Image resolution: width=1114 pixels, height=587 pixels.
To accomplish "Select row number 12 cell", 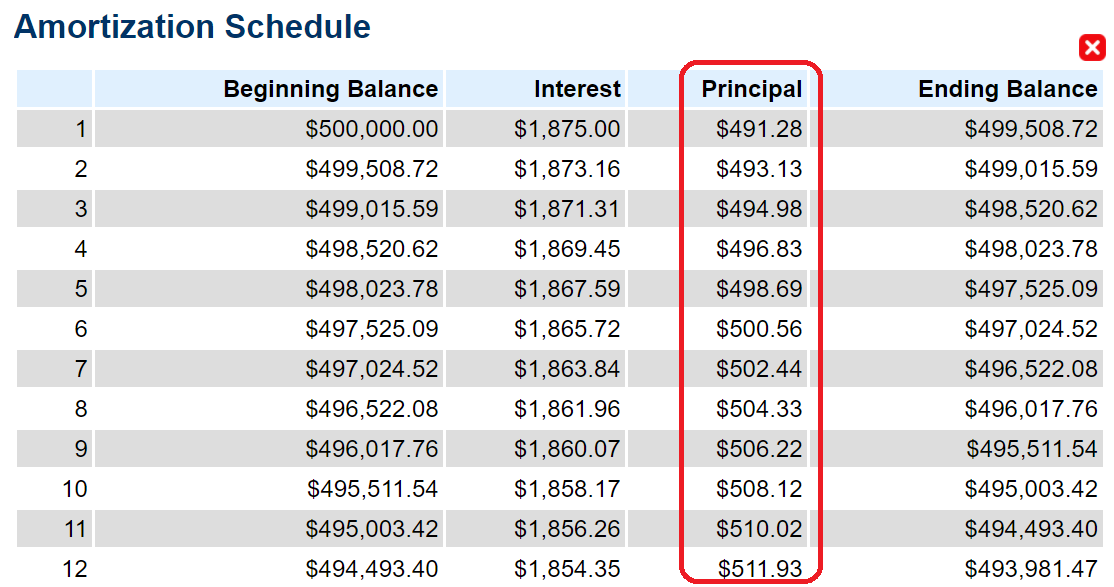I will (55, 569).
